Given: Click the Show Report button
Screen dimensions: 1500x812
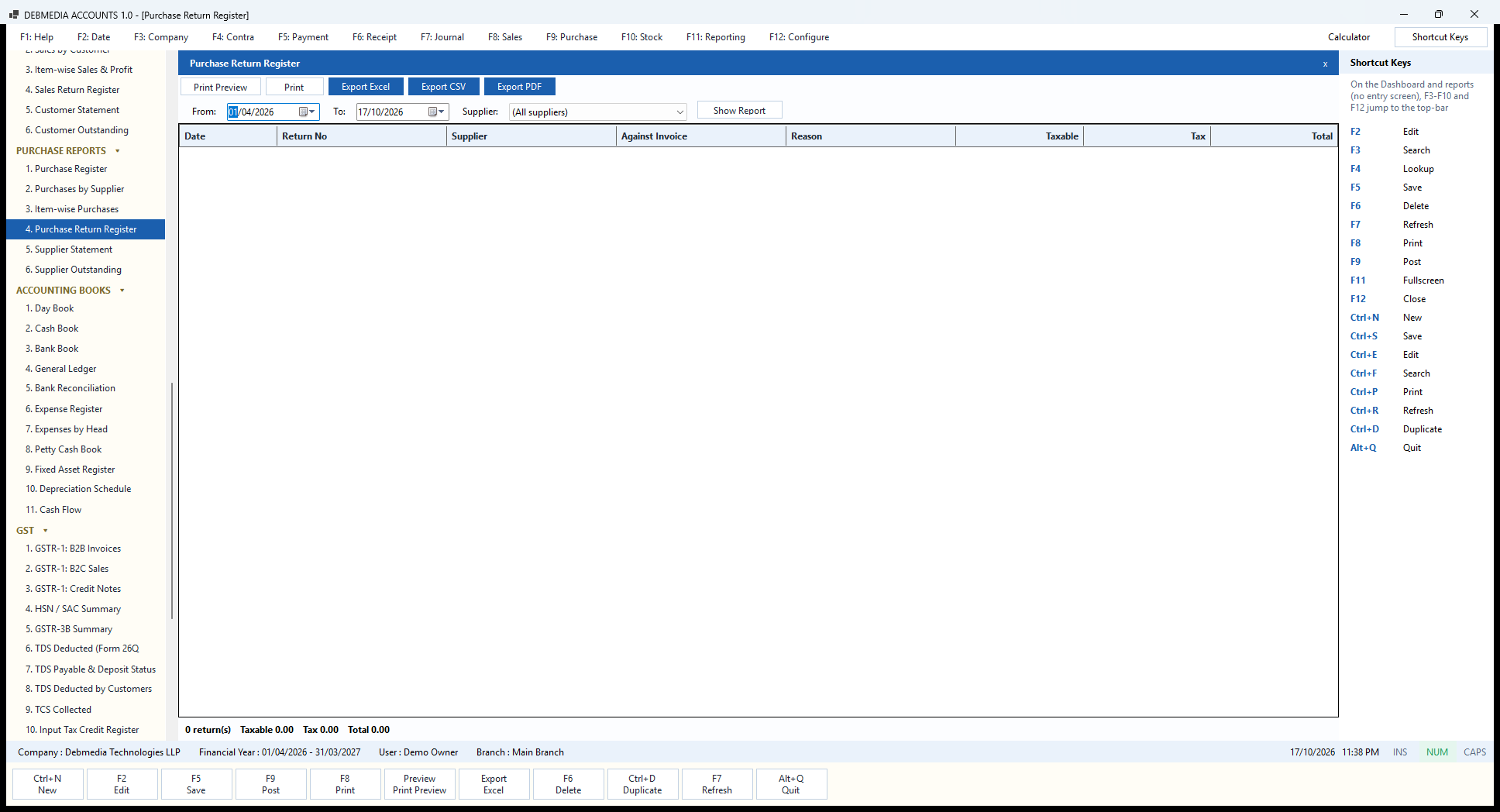Looking at the screenshot, I should pos(740,111).
